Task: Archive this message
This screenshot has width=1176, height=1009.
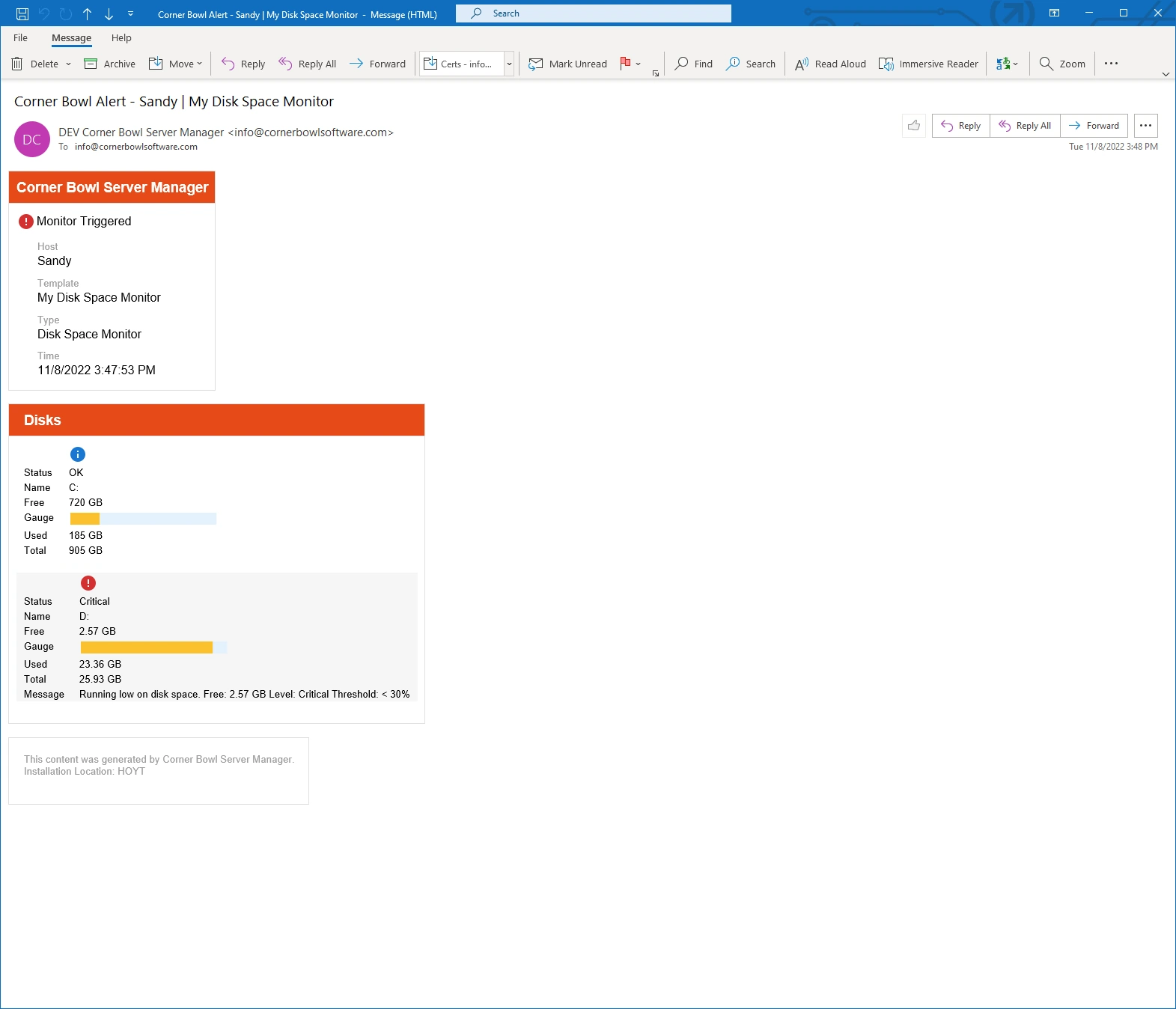Action: pos(110,64)
